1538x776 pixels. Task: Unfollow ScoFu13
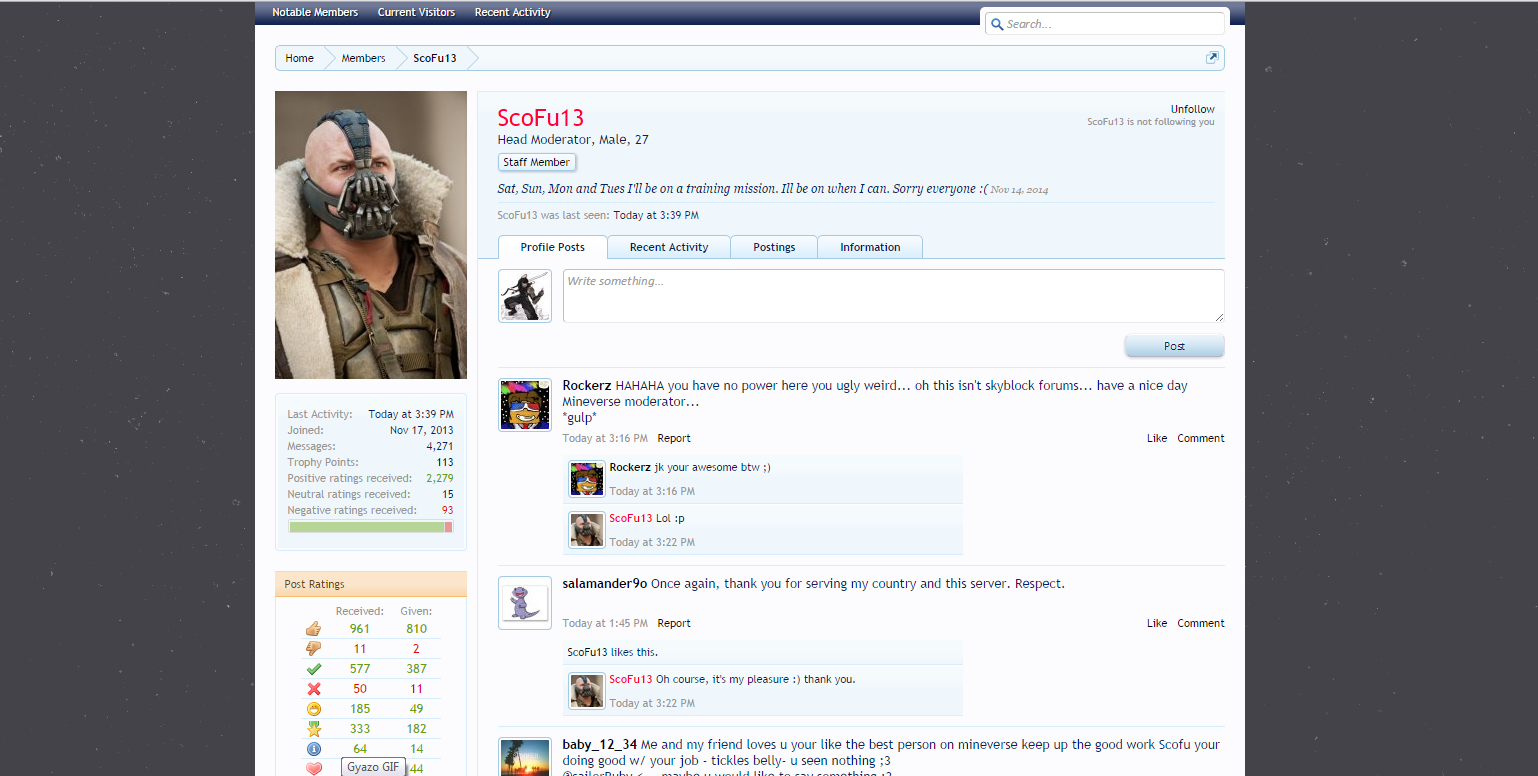(x=1193, y=109)
